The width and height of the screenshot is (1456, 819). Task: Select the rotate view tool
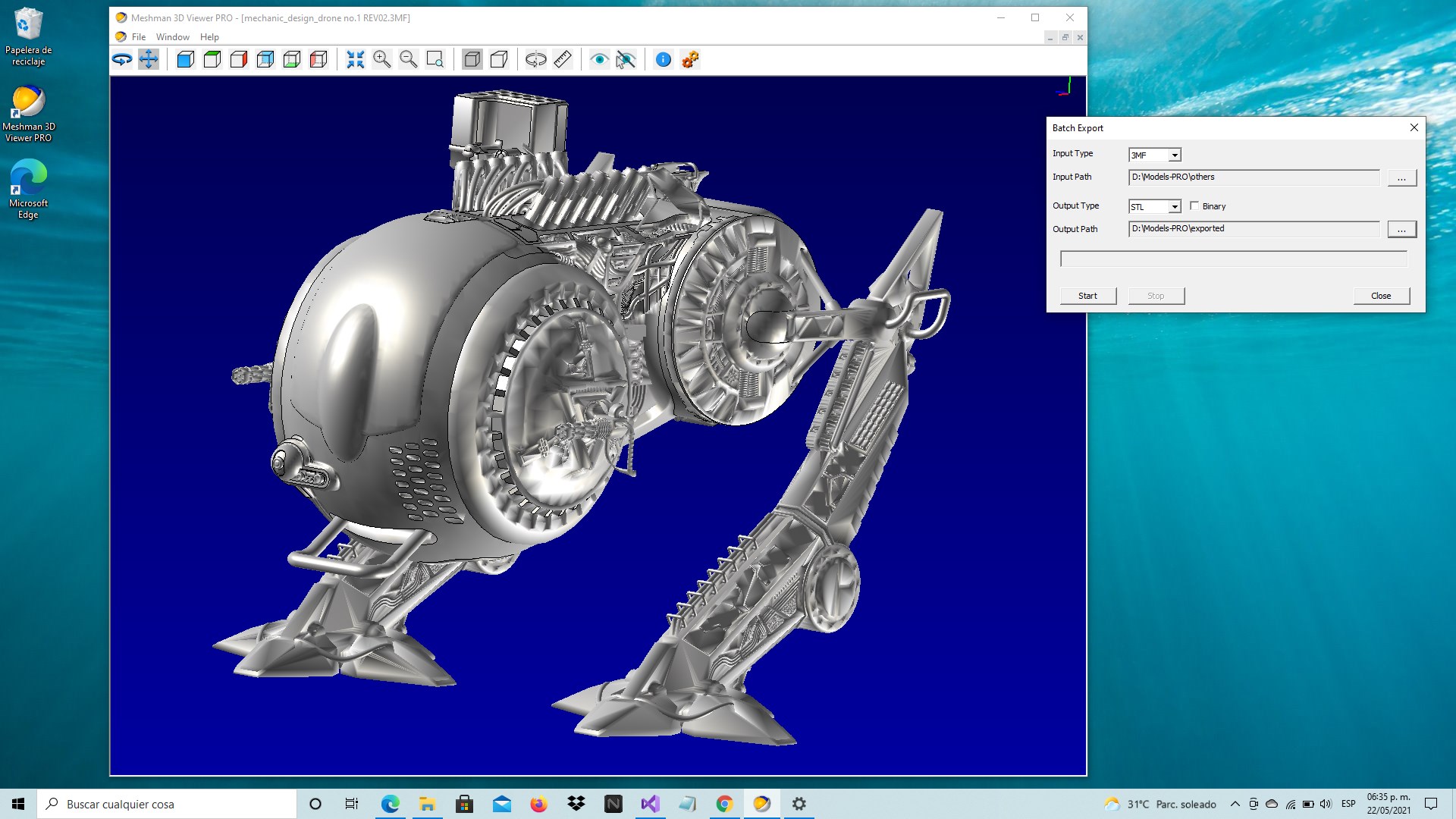122,59
